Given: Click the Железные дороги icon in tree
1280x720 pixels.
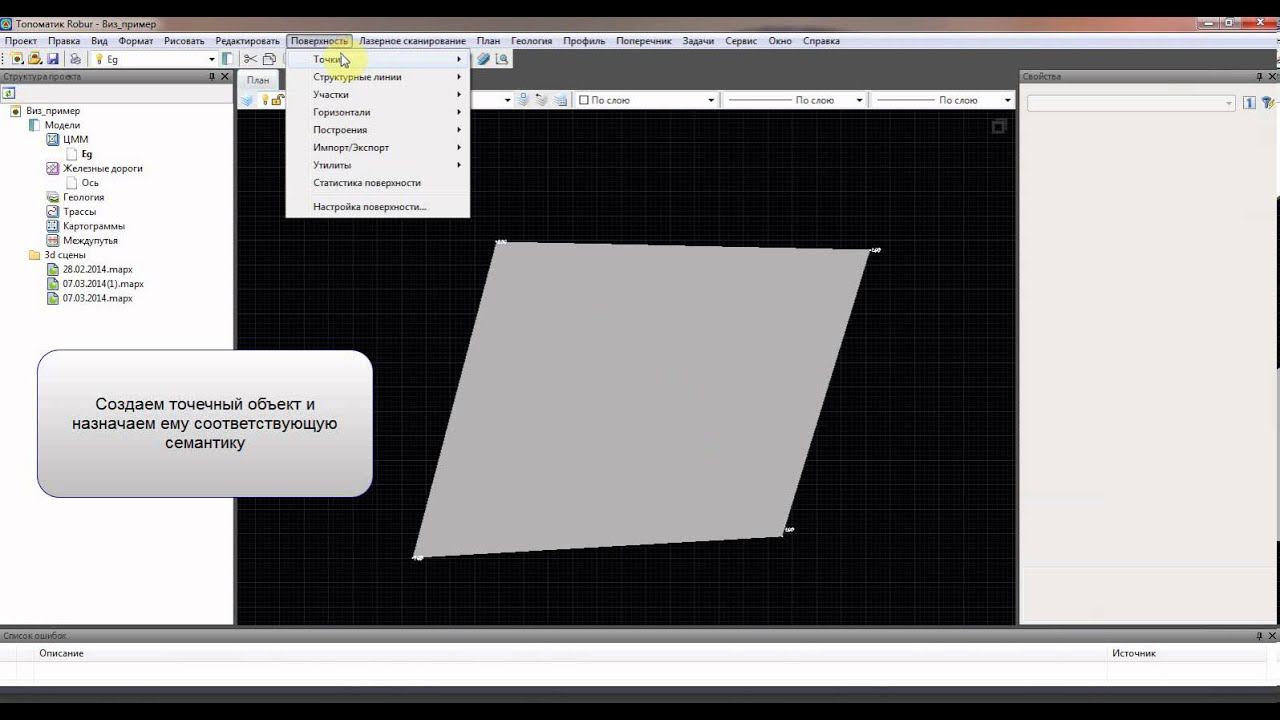Looking at the screenshot, I should [53, 169].
